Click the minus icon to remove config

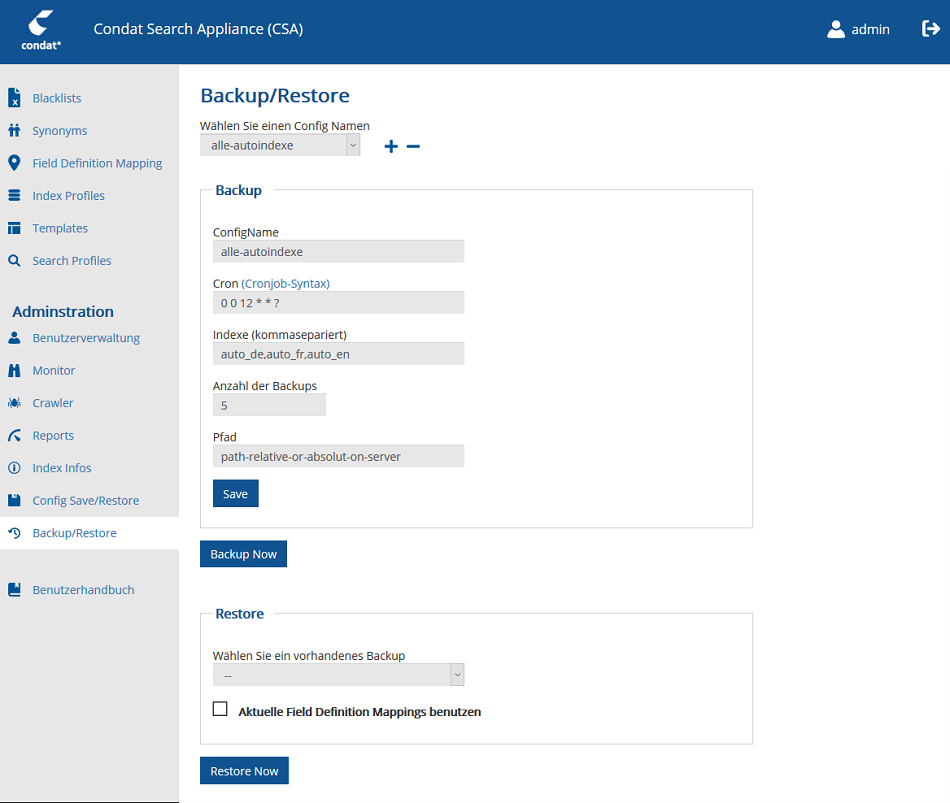point(413,147)
